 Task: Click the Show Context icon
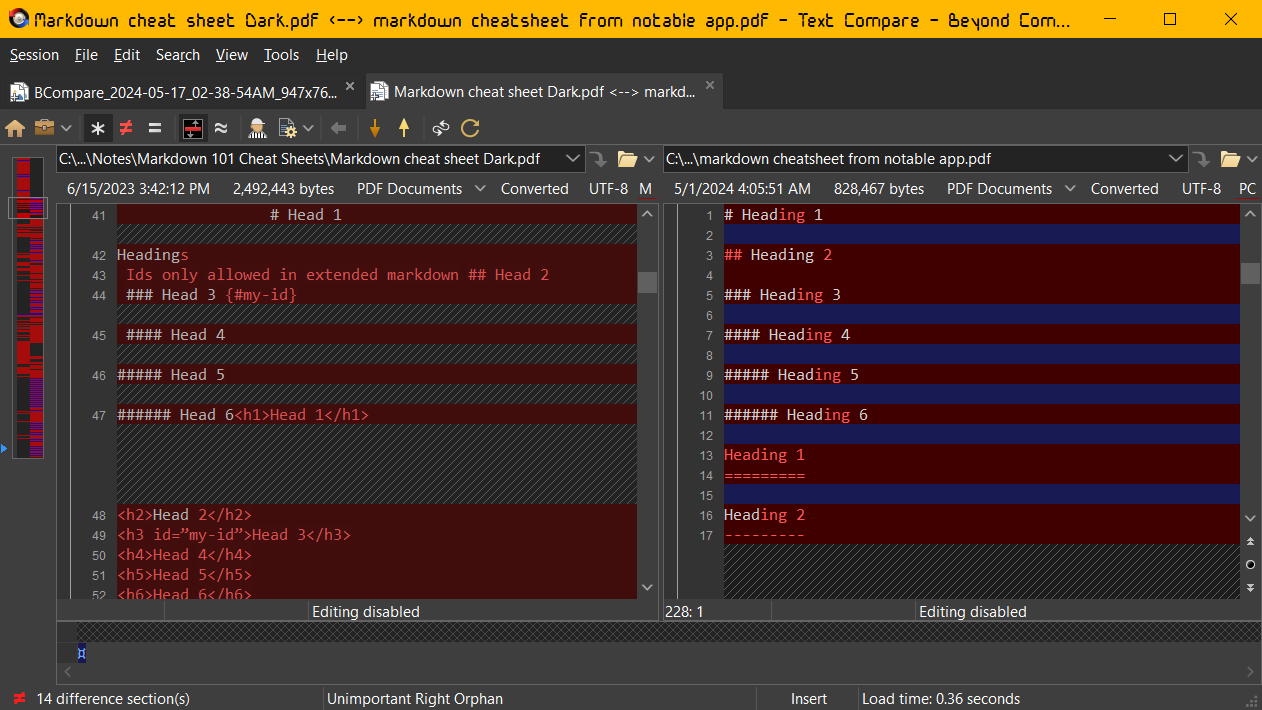pyautogui.click(x=192, y=128)
